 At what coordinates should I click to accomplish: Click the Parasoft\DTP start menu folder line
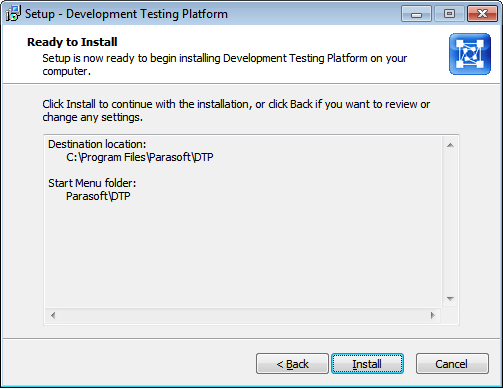pyautogui.click(x=98, y=196)
